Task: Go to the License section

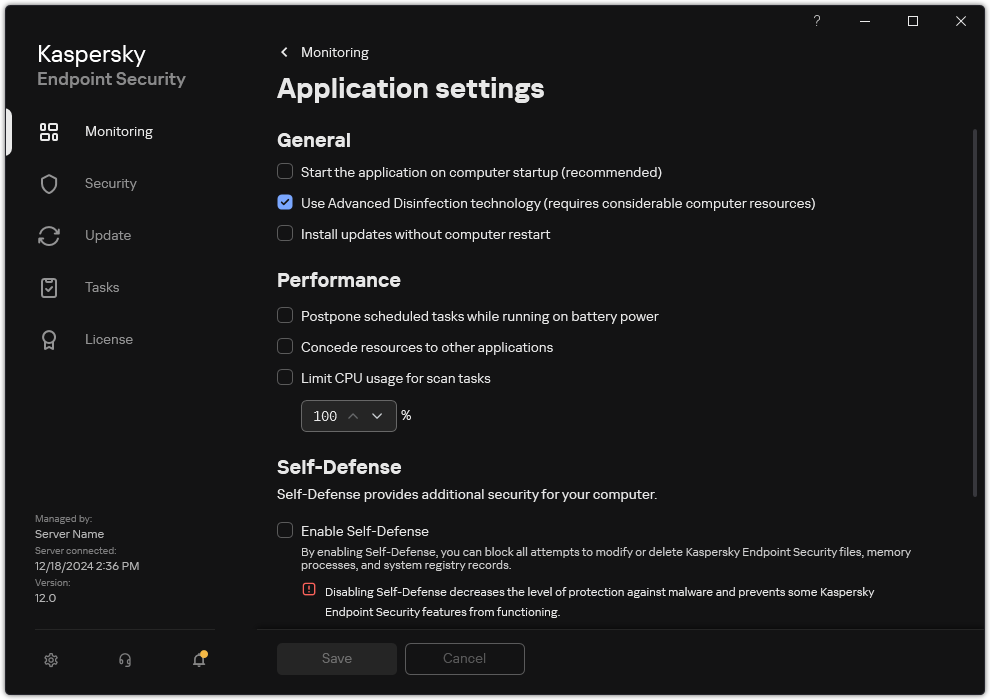Action: point(109,339)
